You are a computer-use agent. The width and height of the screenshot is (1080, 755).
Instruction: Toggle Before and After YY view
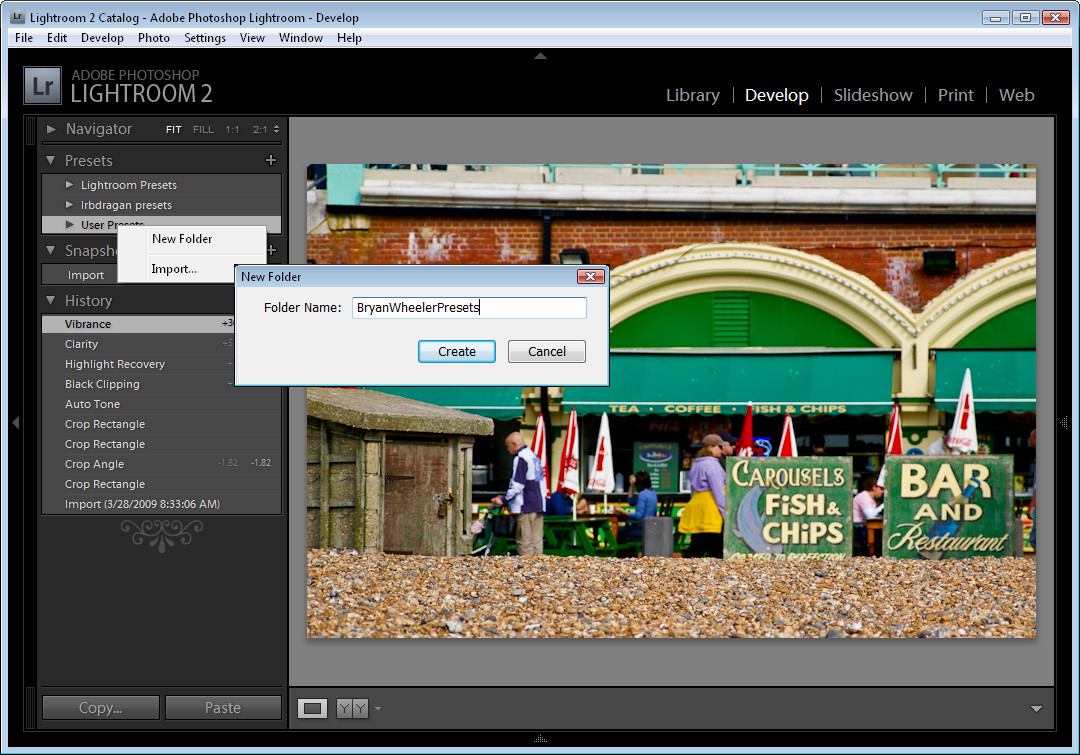point(352,708)
